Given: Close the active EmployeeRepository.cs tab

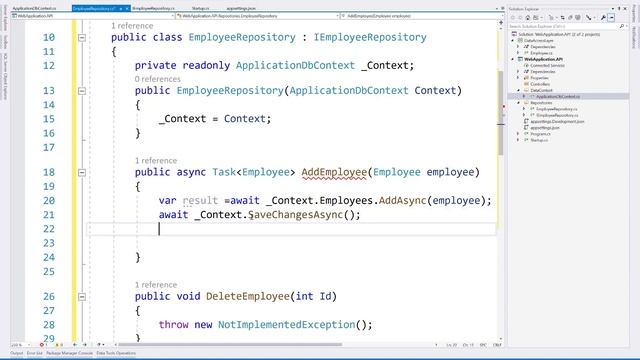Looking at the screenshot, I should click(x=127, y=8).
